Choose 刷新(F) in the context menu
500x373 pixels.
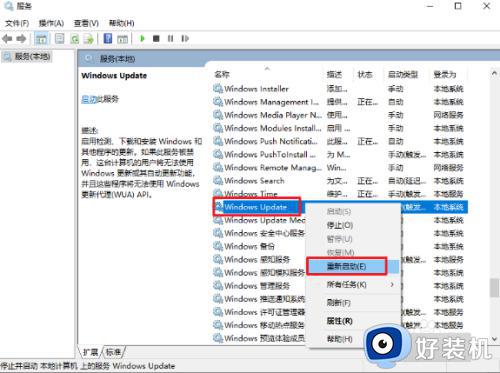(x=353, y=303)
